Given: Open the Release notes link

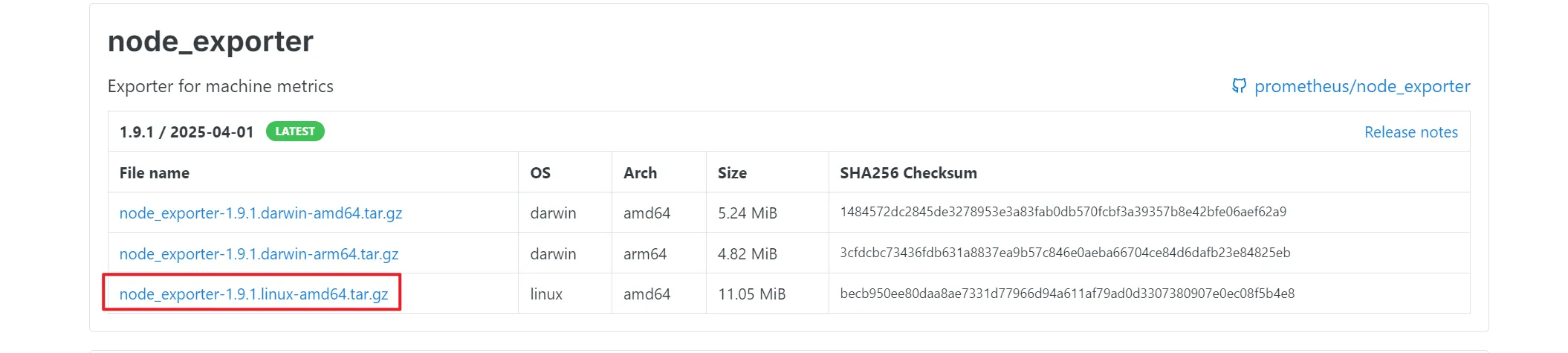Looking at the screenshot, I should (x=1410, y=132).
